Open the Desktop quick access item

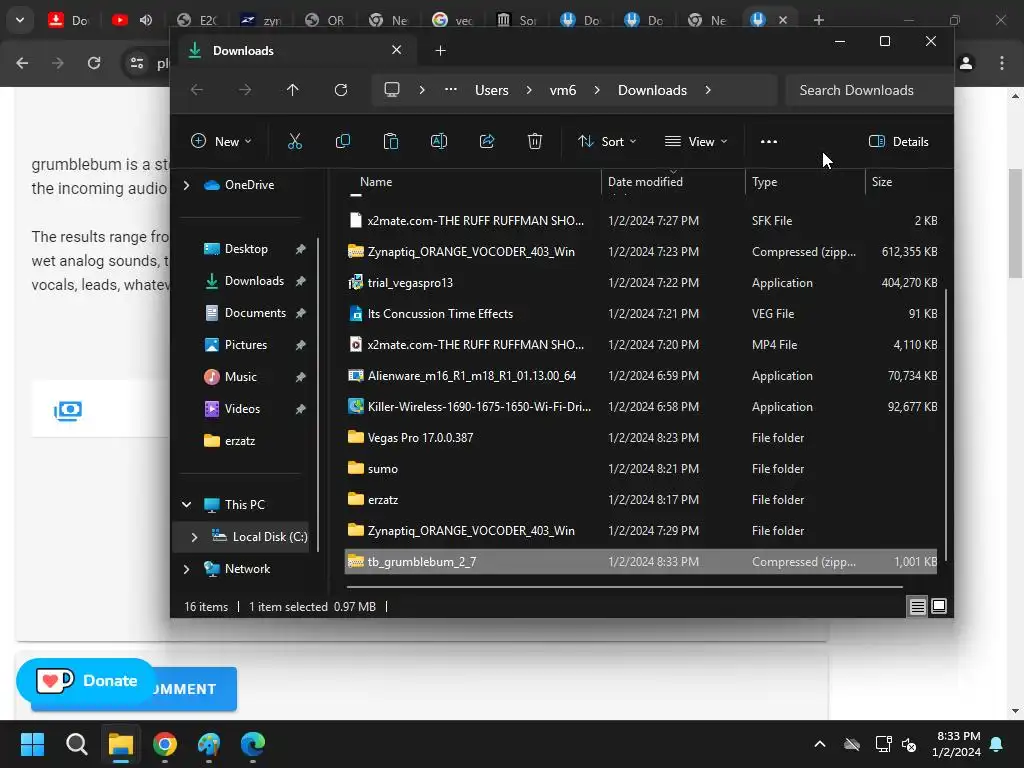click(x=246, y=249)
